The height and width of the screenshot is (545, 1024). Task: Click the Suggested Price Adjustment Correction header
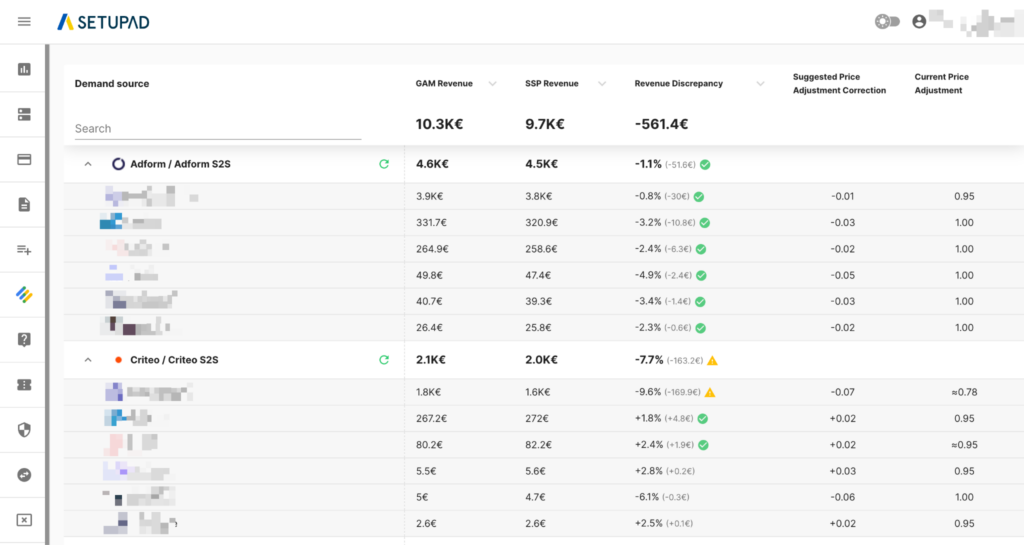[x=839, y=84]
